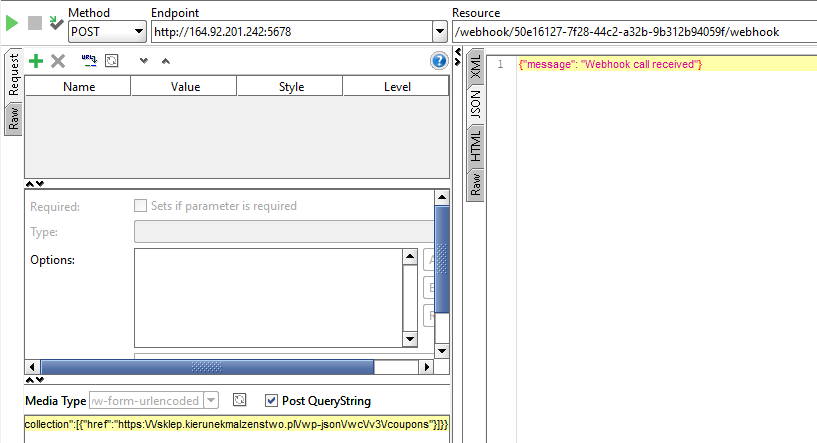The width and height of the screenshot is (817, 443).
Task: Click the icon right of the URL parameters icon
Action: 112,61
